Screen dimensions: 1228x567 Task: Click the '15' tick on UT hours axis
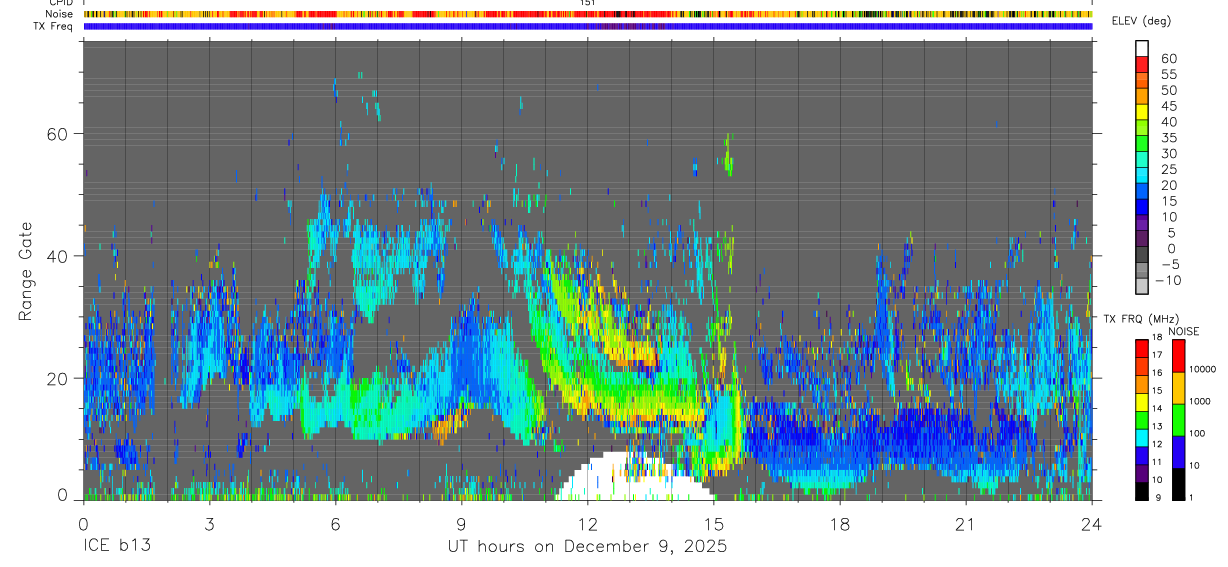pos(713,524)
